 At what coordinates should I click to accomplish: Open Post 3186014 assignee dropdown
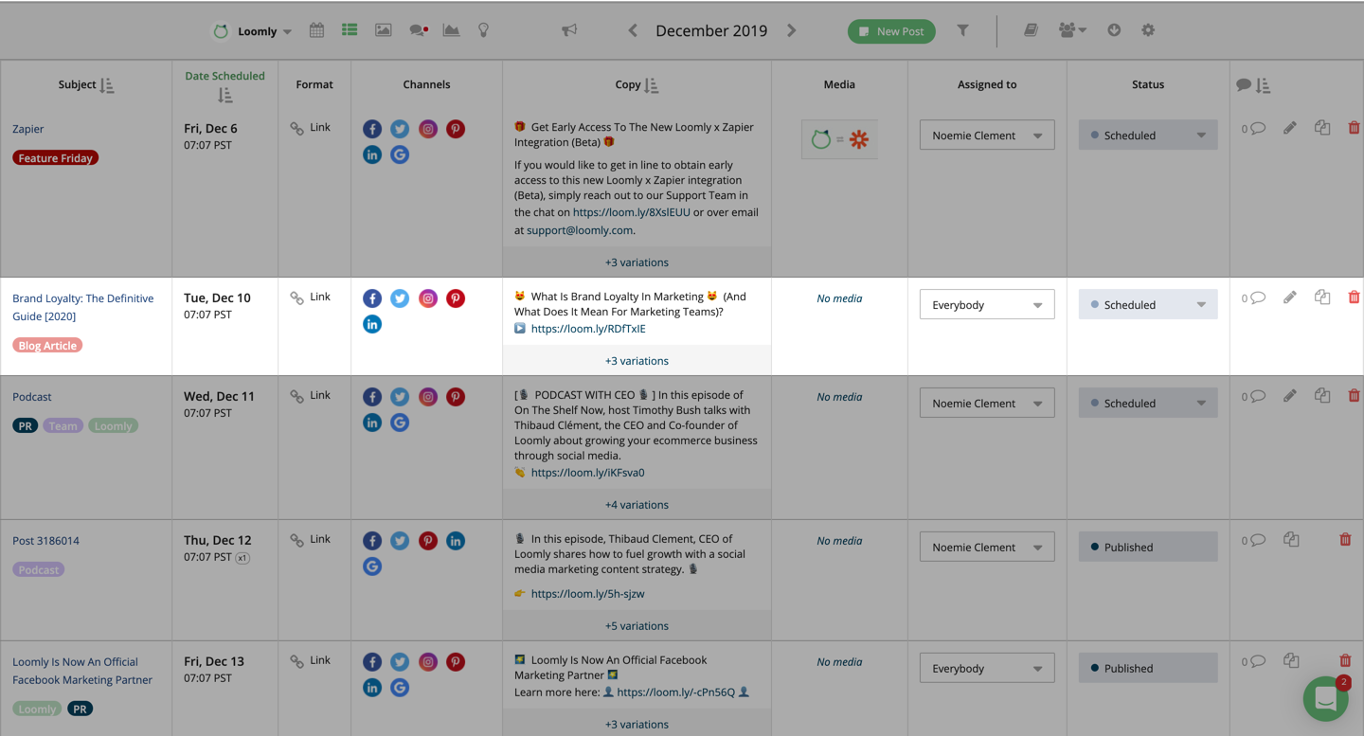[x=987, y=547]
